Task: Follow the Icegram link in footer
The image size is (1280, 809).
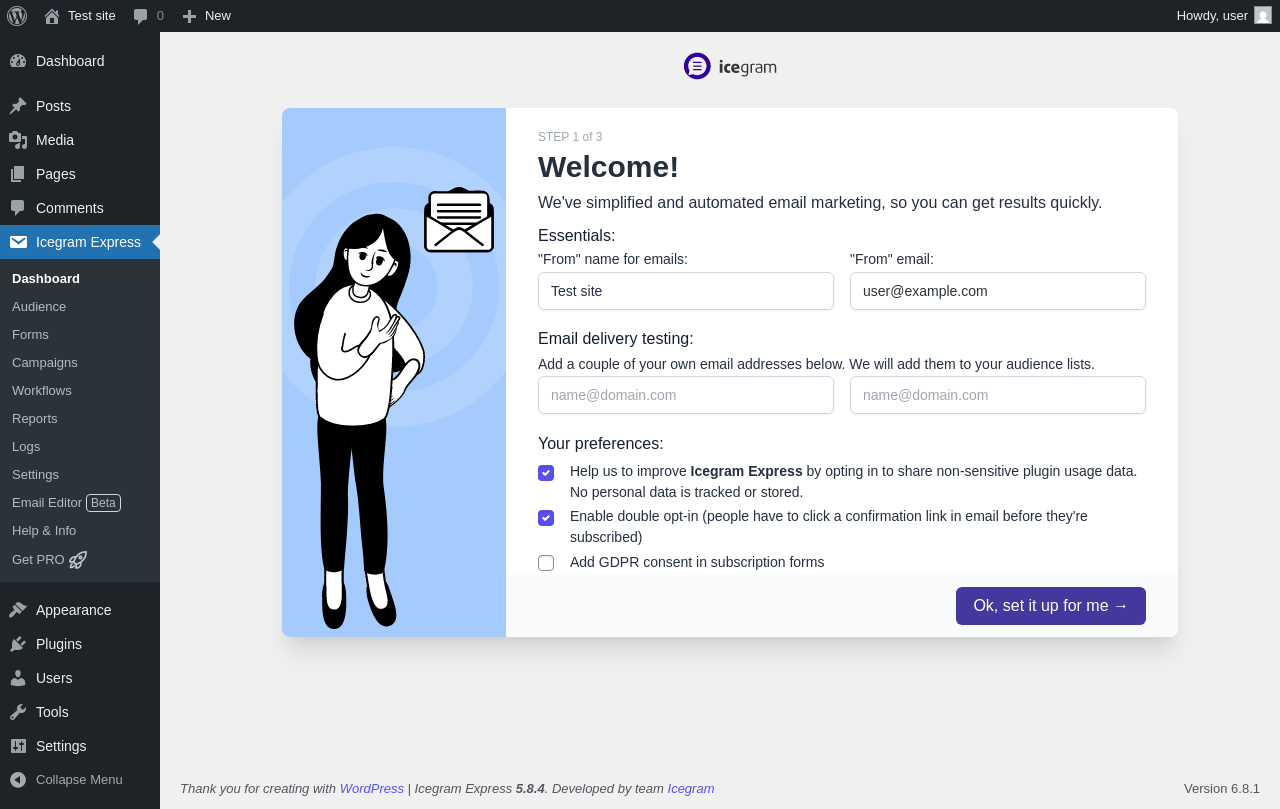Action: point(691,788)
